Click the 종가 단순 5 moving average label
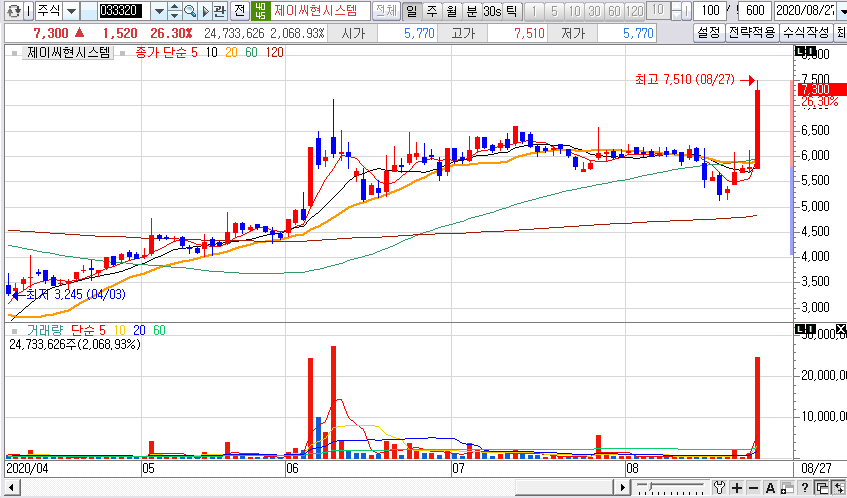Viewport: 847px width, 498px height. 166,52
